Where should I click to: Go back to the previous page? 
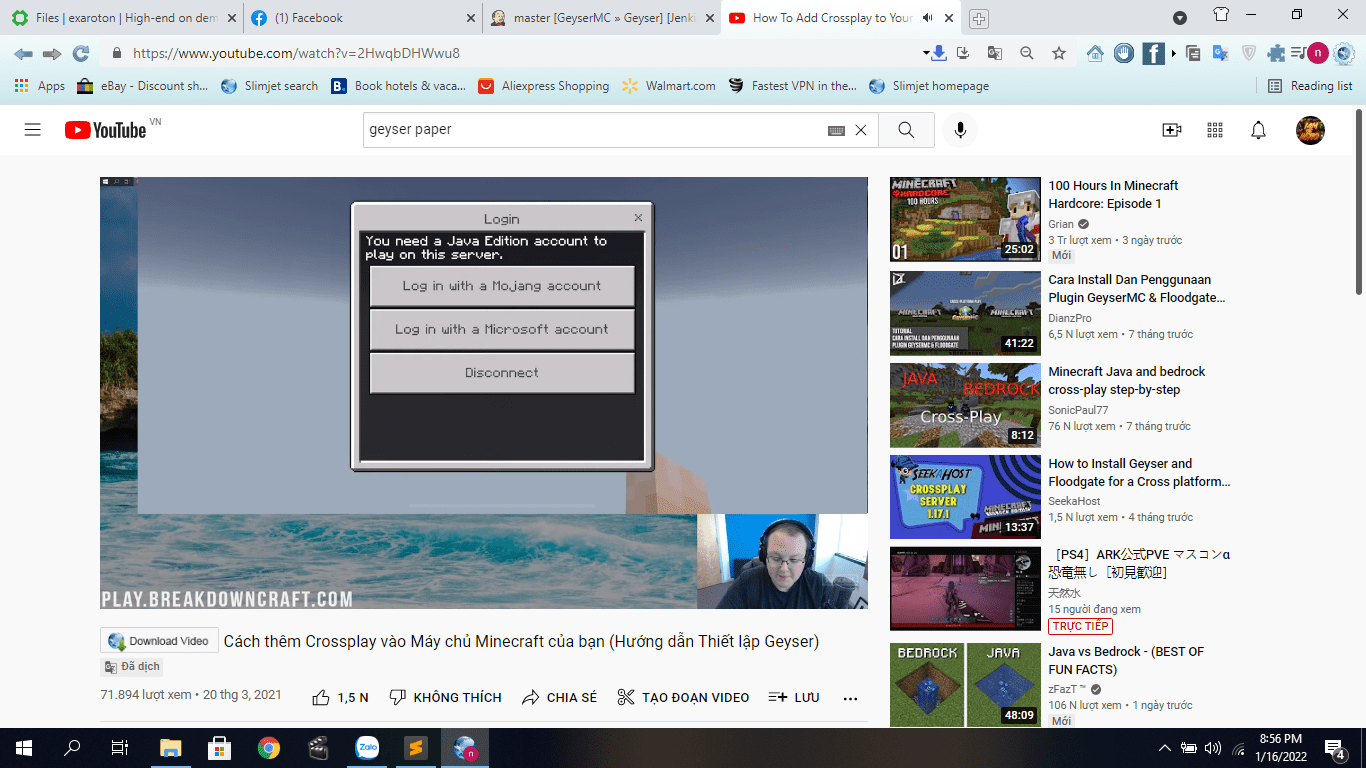(x=23, y=53)
